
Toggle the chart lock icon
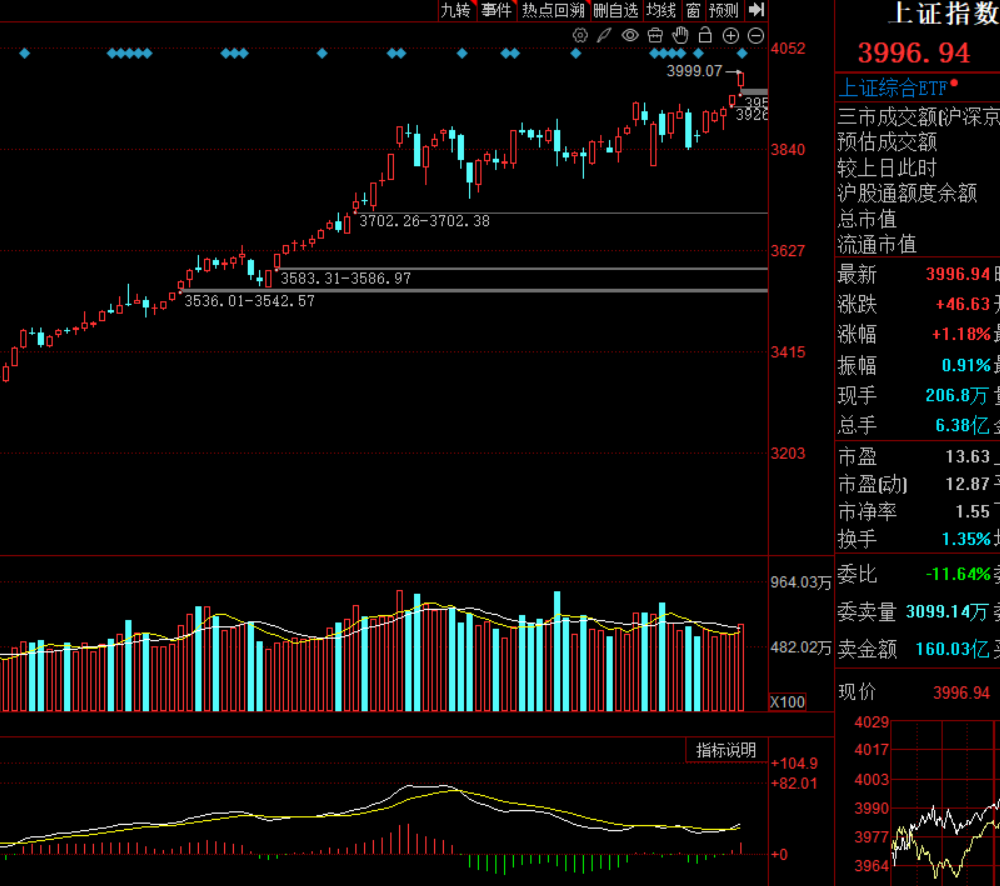(x=705, y=36)
